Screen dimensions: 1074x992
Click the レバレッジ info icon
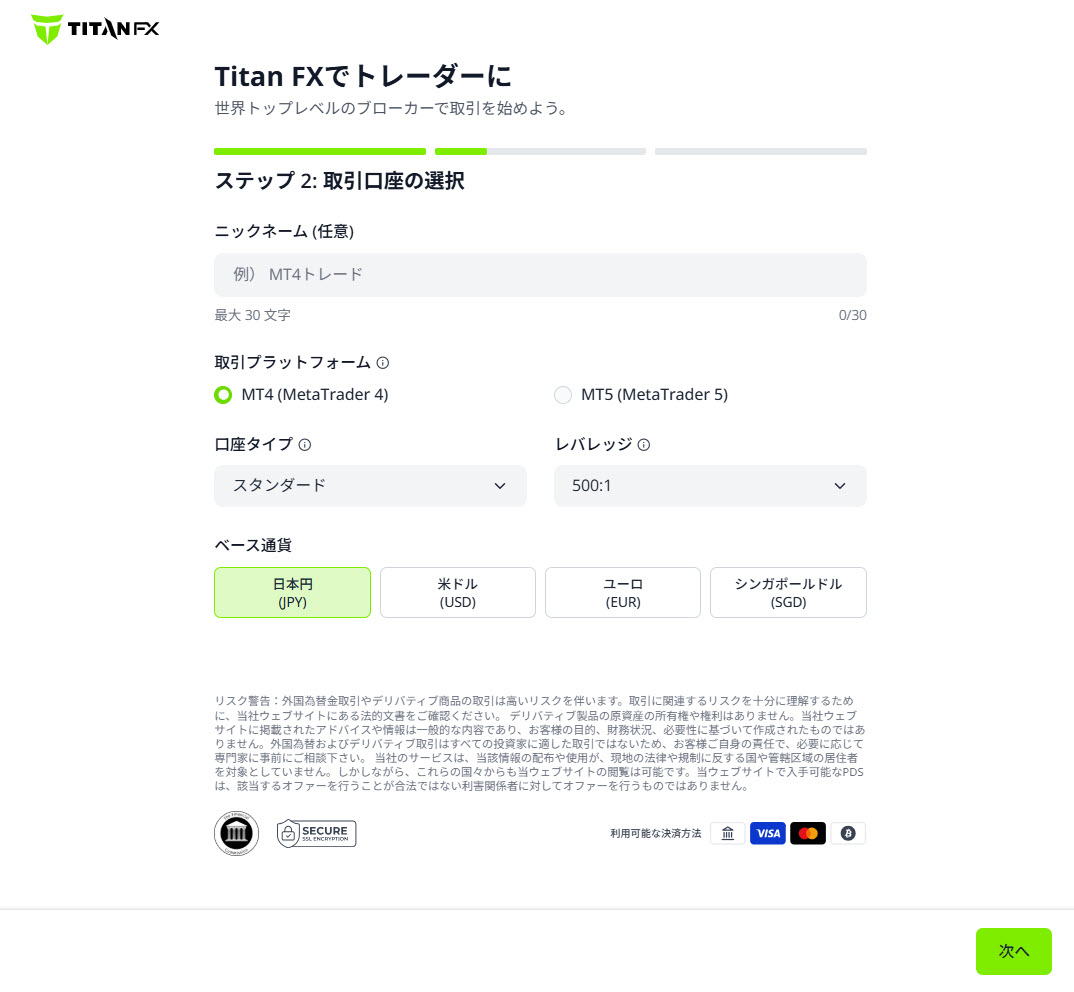coord(641,445)
